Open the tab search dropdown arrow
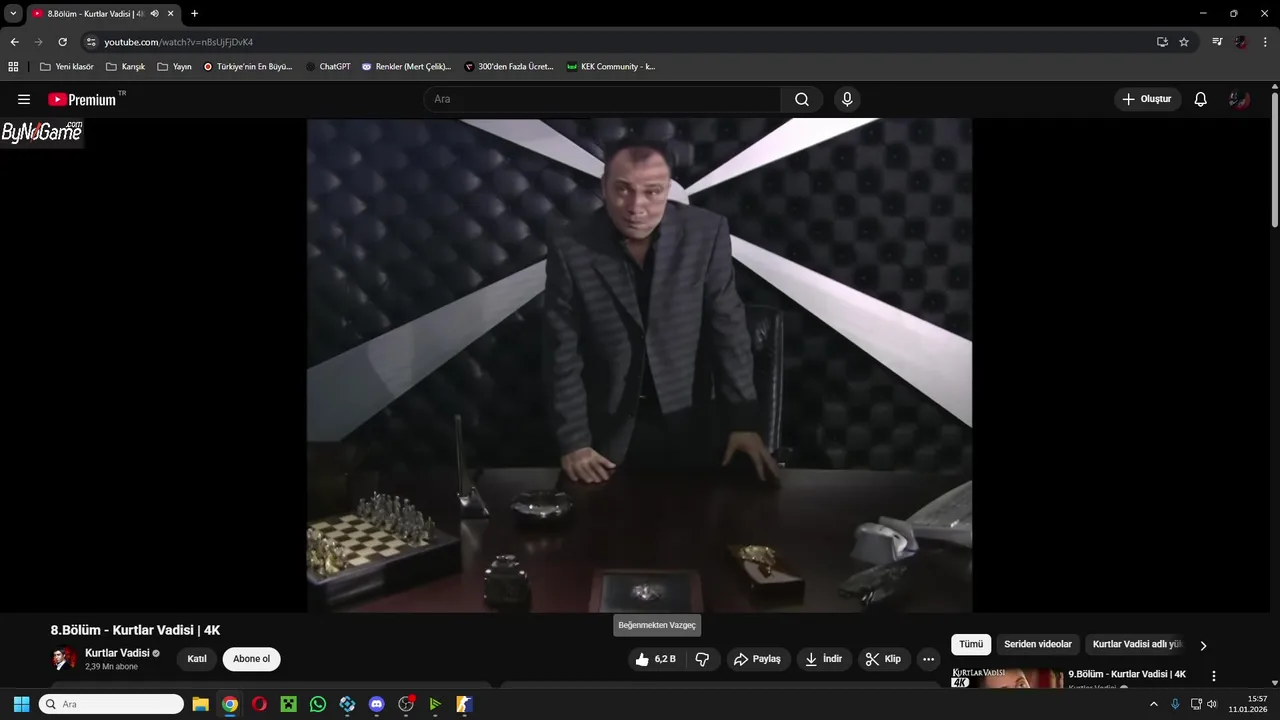1280x720 pixels. click(13, 14)
